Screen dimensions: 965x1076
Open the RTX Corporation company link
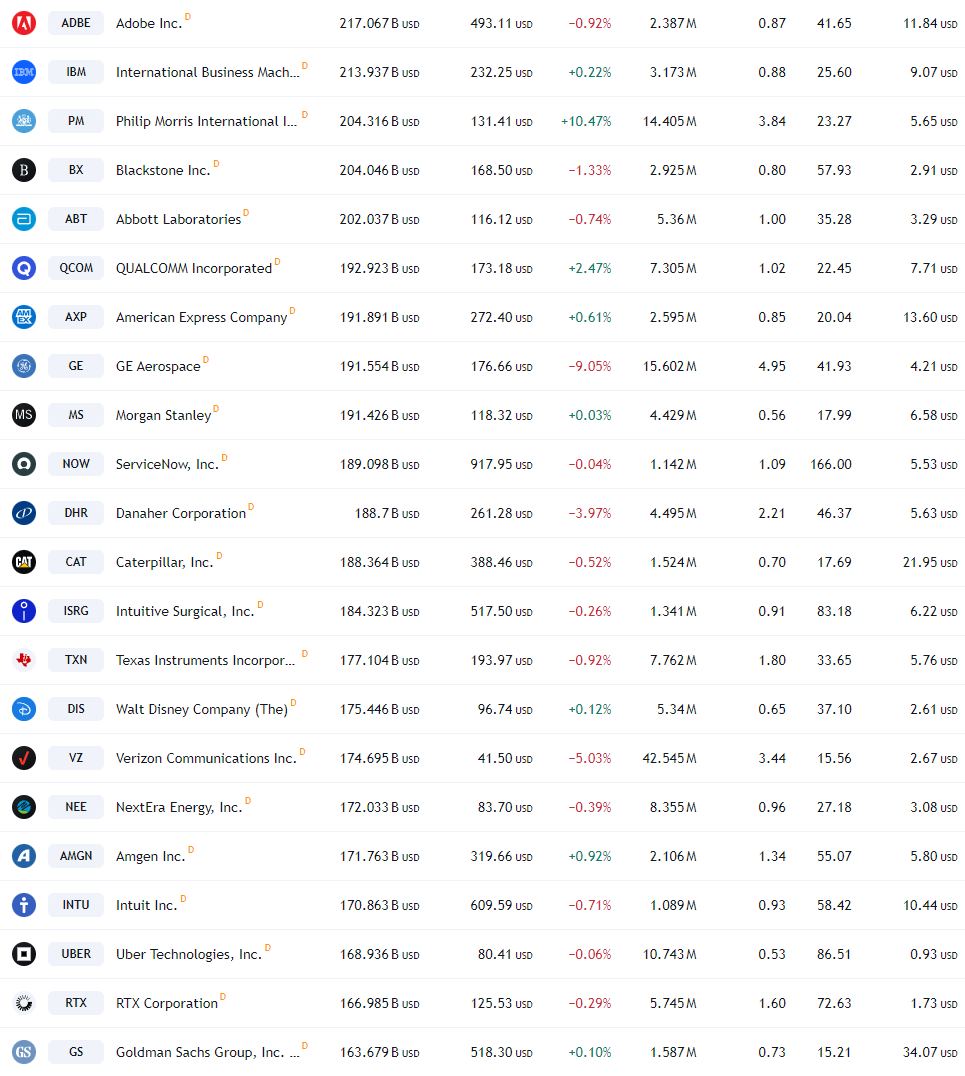pos(167,1003)
